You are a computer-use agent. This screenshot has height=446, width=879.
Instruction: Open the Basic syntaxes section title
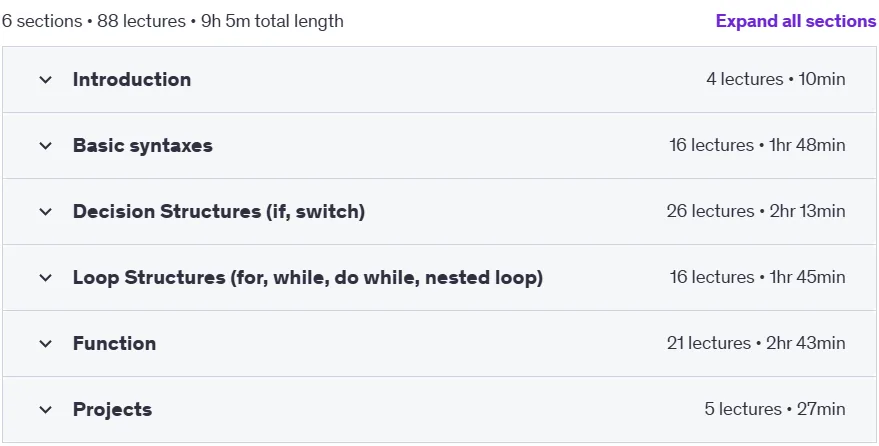[x=142, y=146]
